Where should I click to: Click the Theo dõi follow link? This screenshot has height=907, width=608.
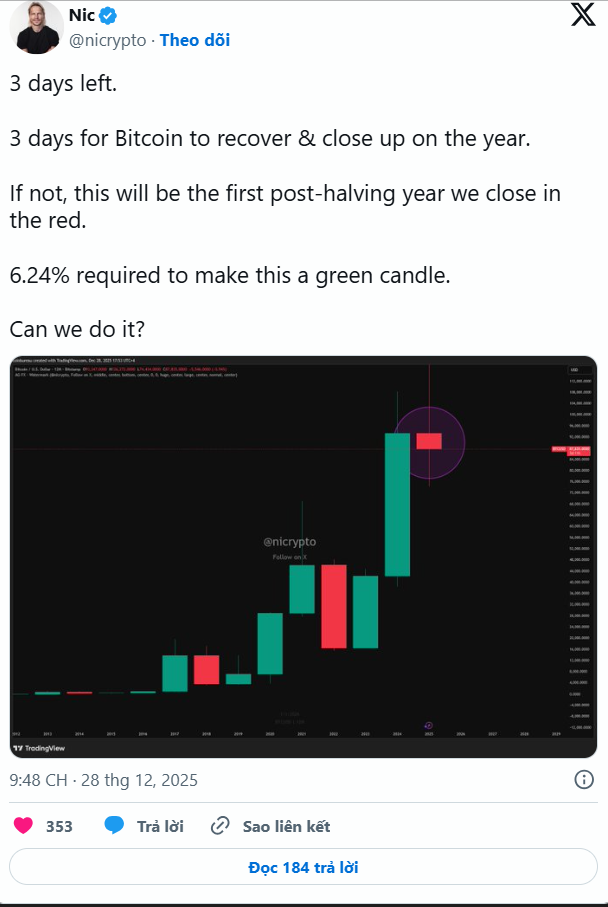pyautogui.click(x=194, y=40)
